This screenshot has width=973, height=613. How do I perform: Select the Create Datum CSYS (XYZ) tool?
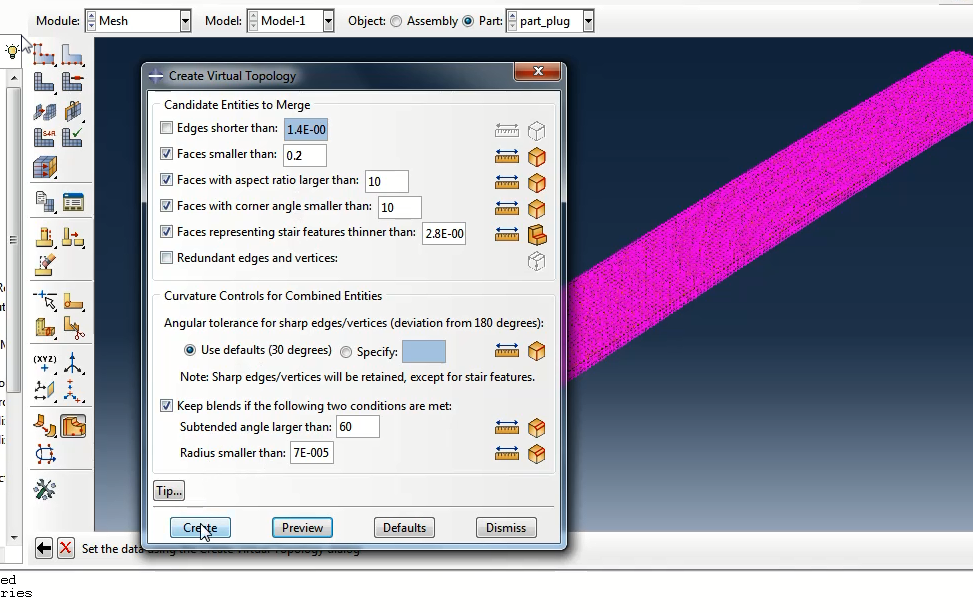[44, 364]
